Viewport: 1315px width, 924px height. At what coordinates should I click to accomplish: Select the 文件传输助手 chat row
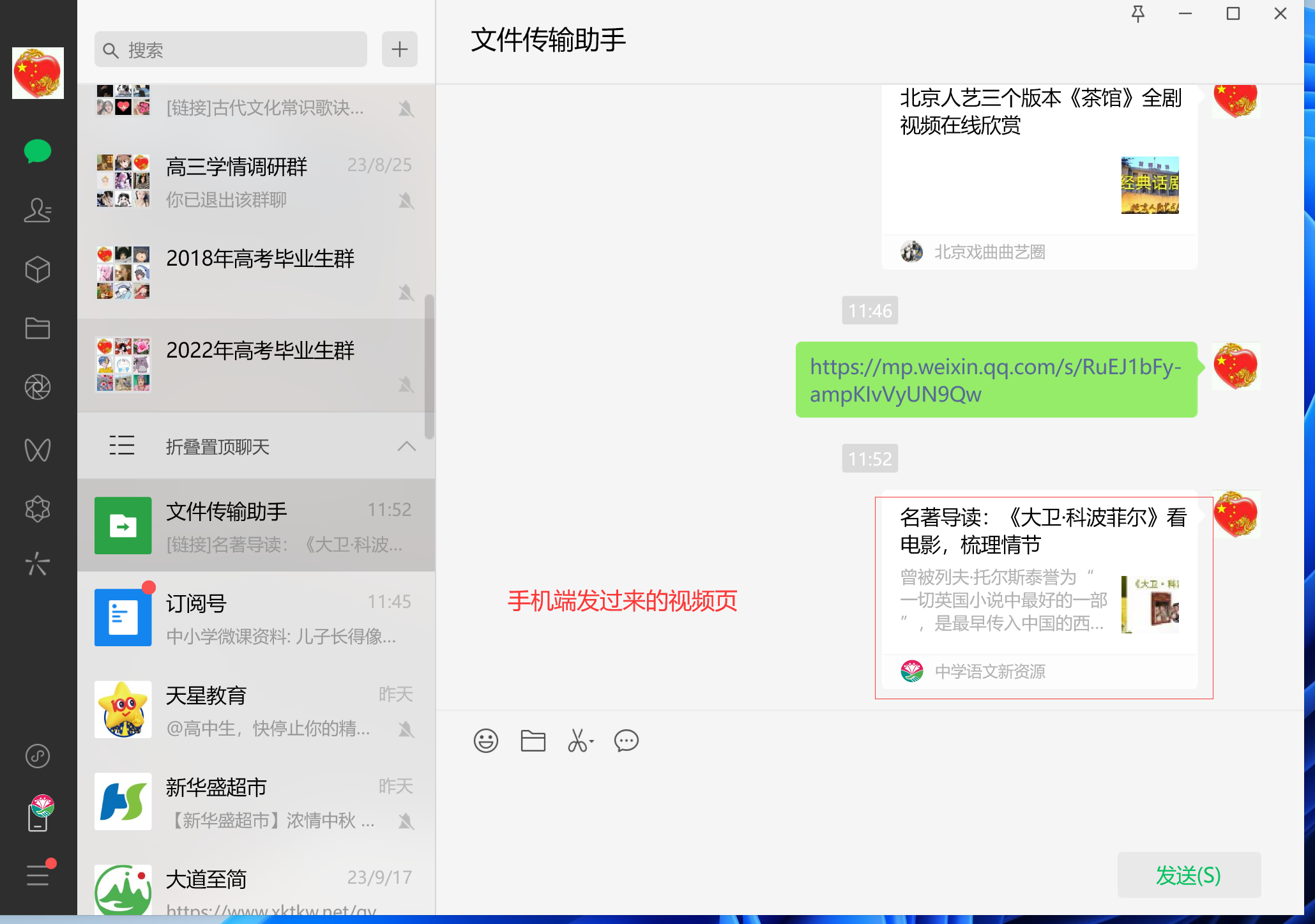[x=256, y=526]
